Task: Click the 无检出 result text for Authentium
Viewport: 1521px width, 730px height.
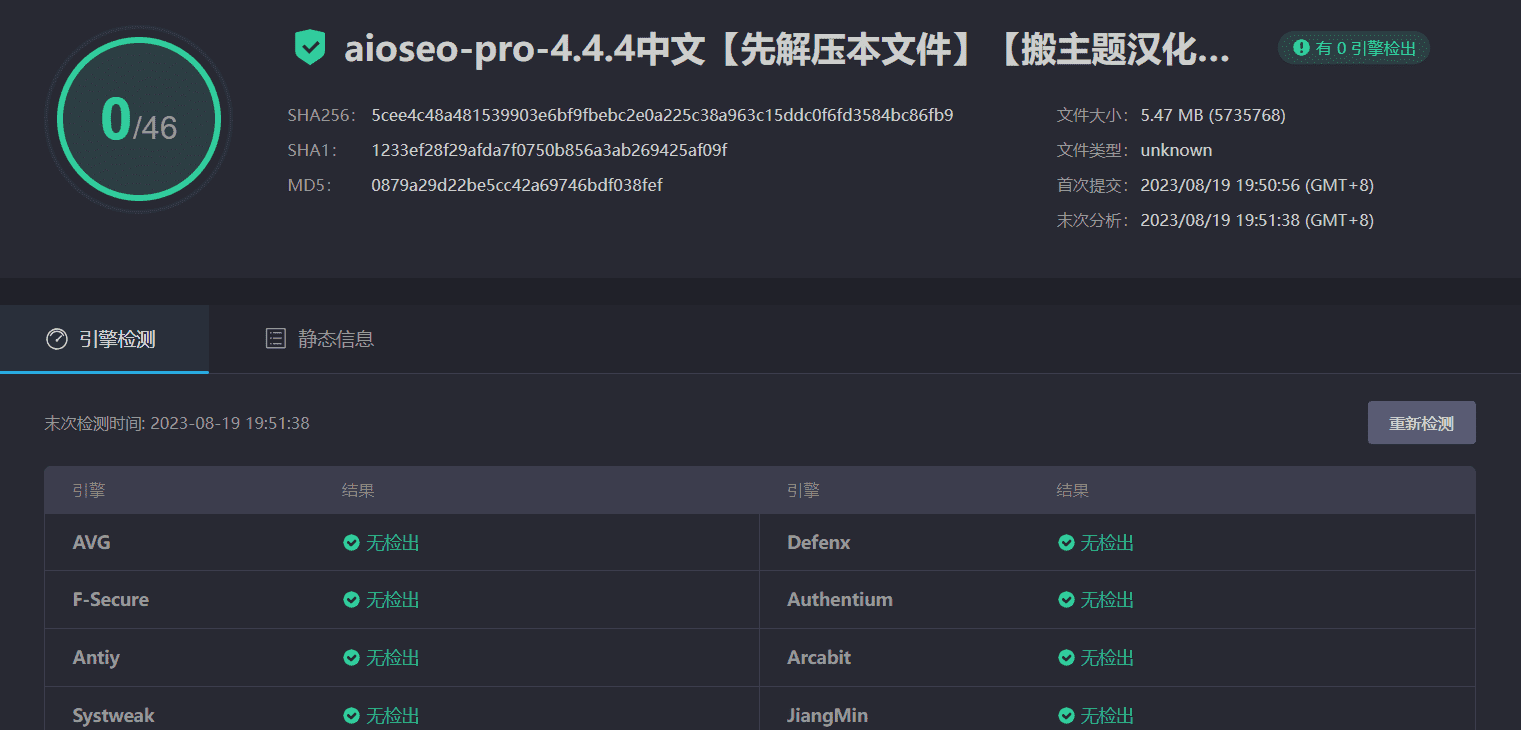Action: click(x=1108, y=600)
